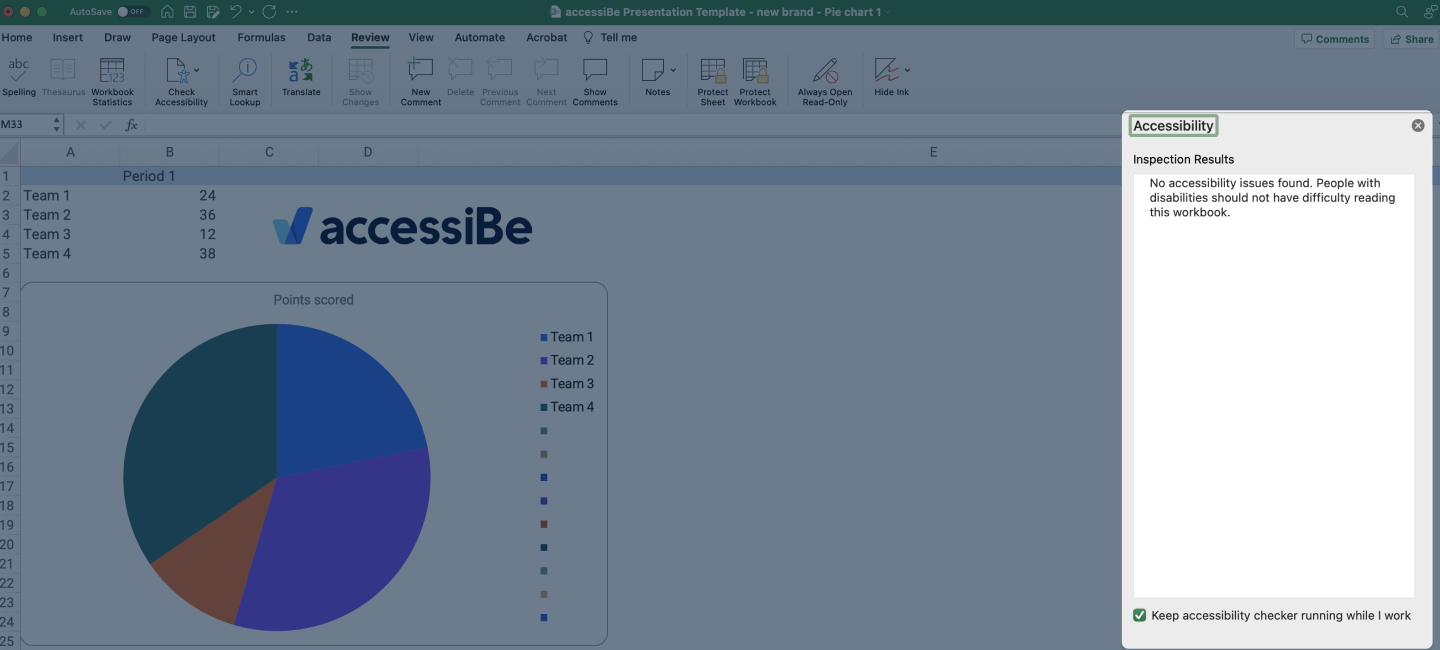This screenshot has width=1440, height=650.
Task: Open the Hide Ink dropdown arrow
Action: 908,70
